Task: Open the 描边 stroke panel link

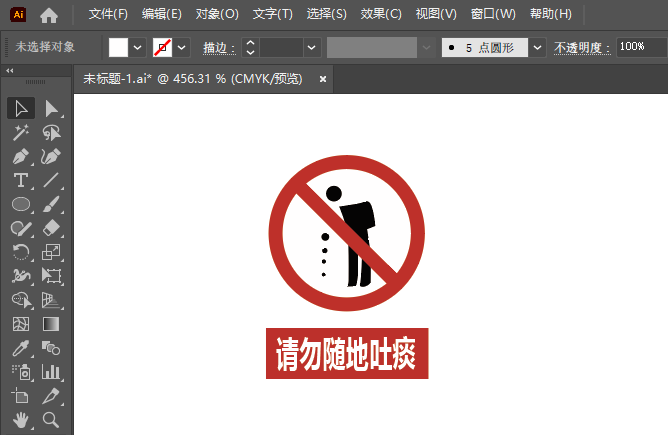Action: pyautogui.click(x=219, y=48)
